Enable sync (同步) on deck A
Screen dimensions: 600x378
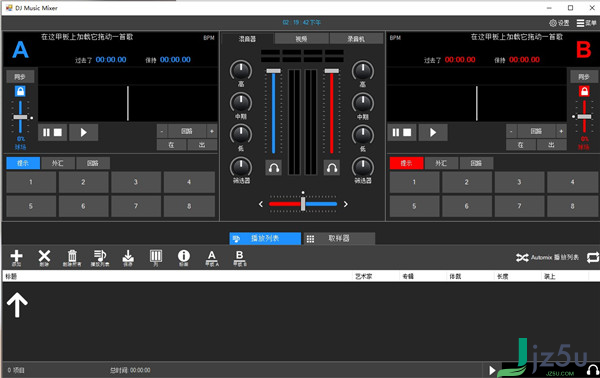coord(20,77)
